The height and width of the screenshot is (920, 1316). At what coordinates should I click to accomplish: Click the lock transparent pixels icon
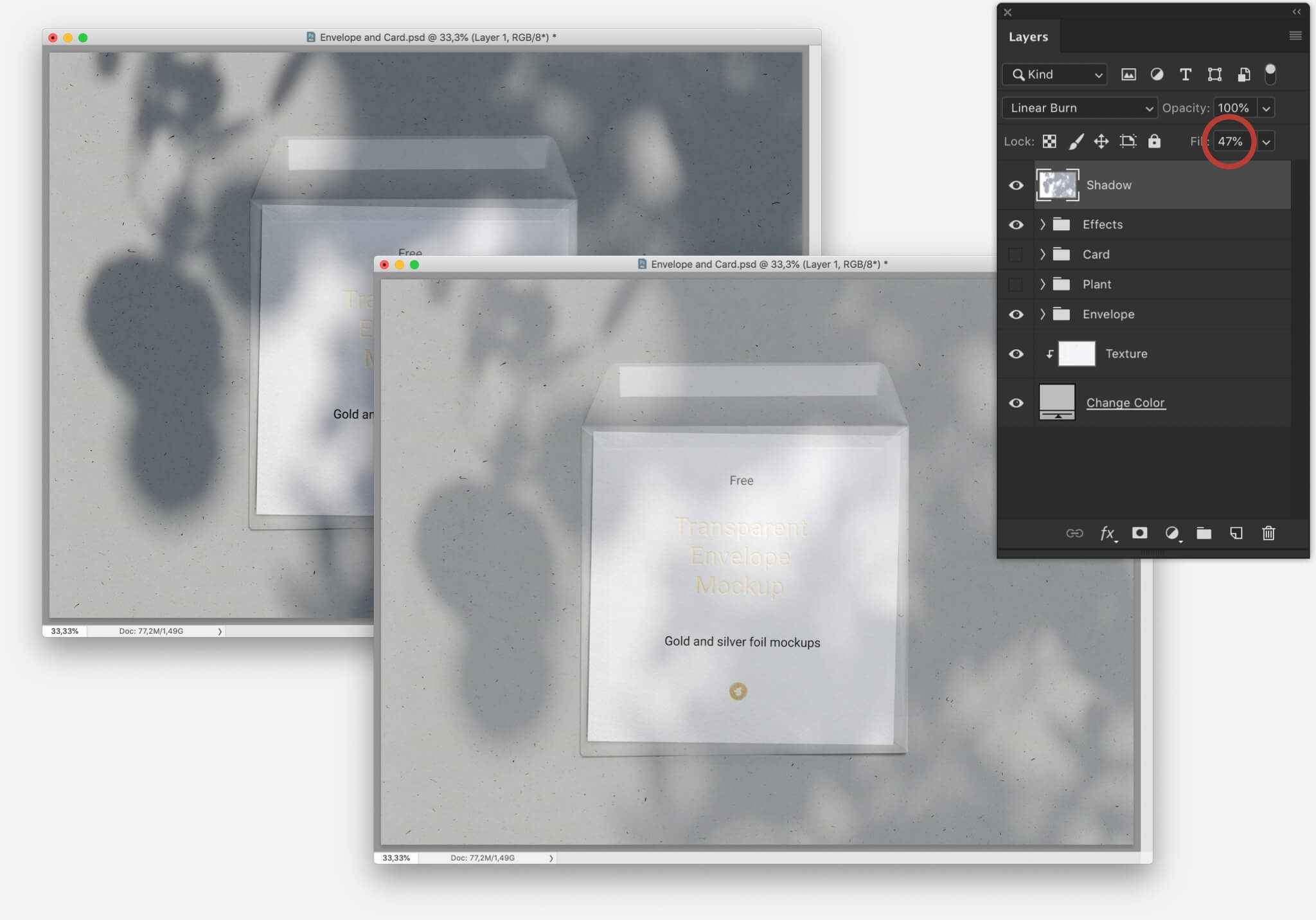point(1049,141)
